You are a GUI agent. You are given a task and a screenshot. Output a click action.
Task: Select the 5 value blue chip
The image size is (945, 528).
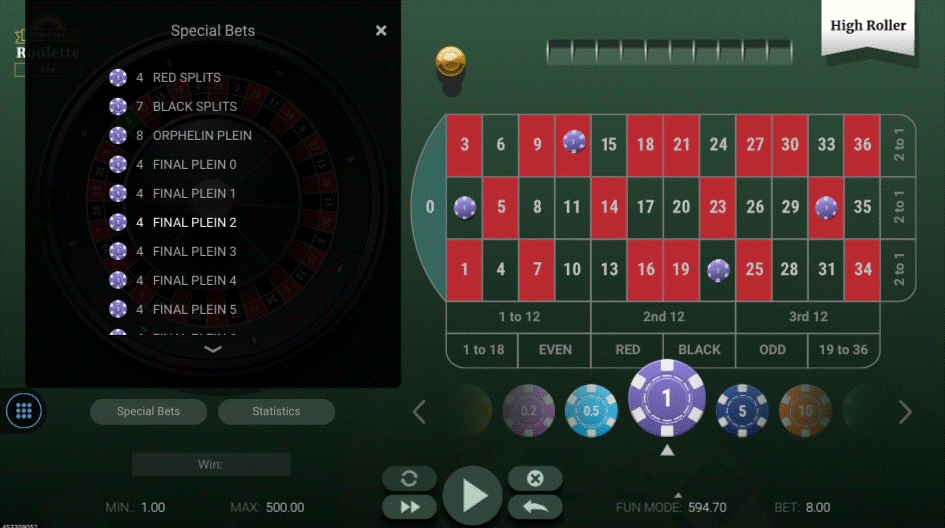pos(742,410)
